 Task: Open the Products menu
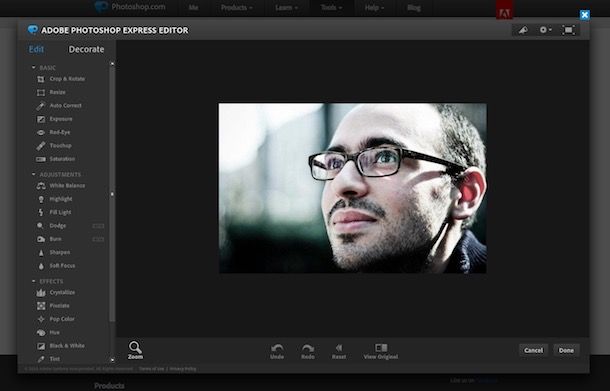pyautogui.click(x=237, y=7)
